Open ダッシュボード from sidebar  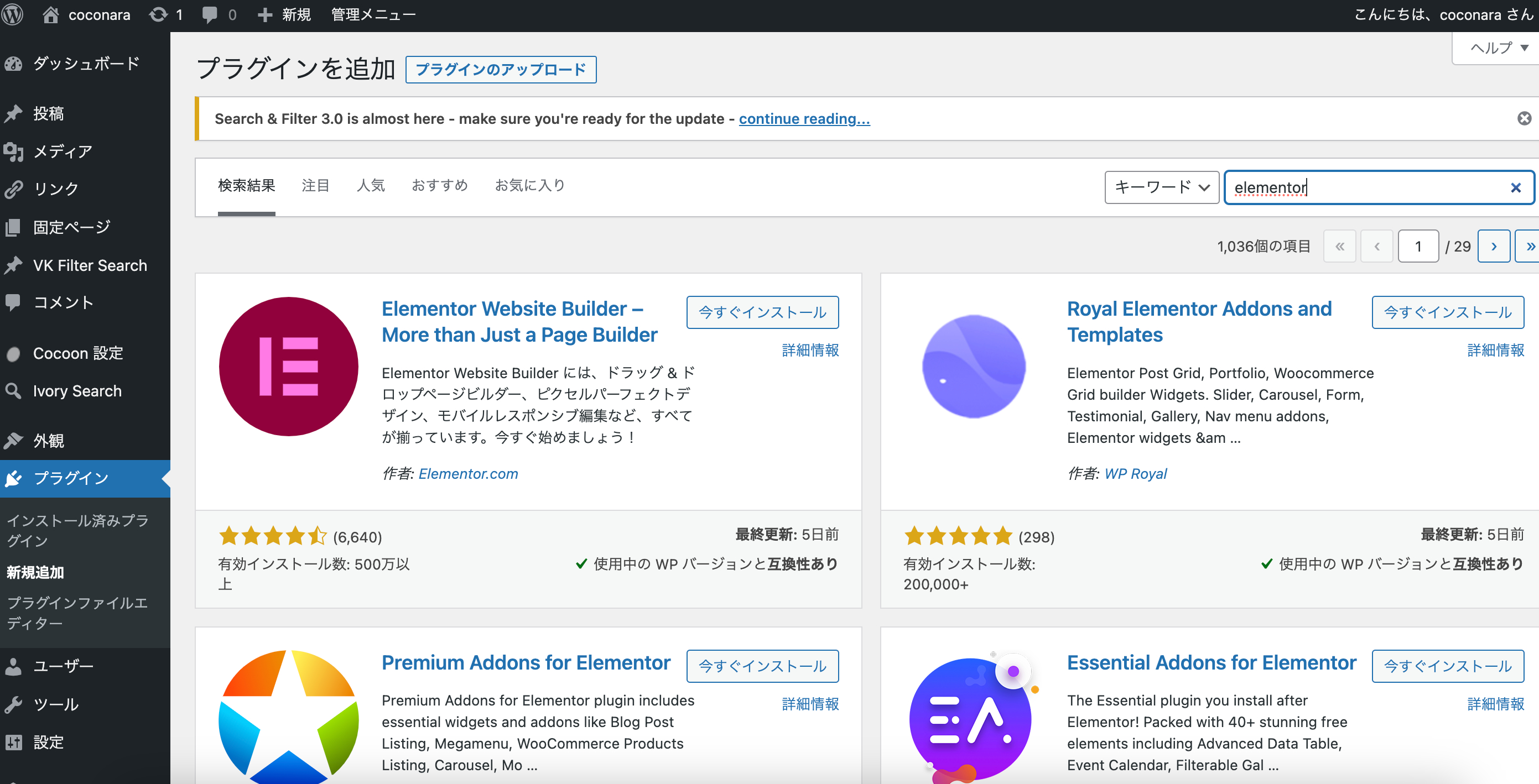[x=85, y=63]
